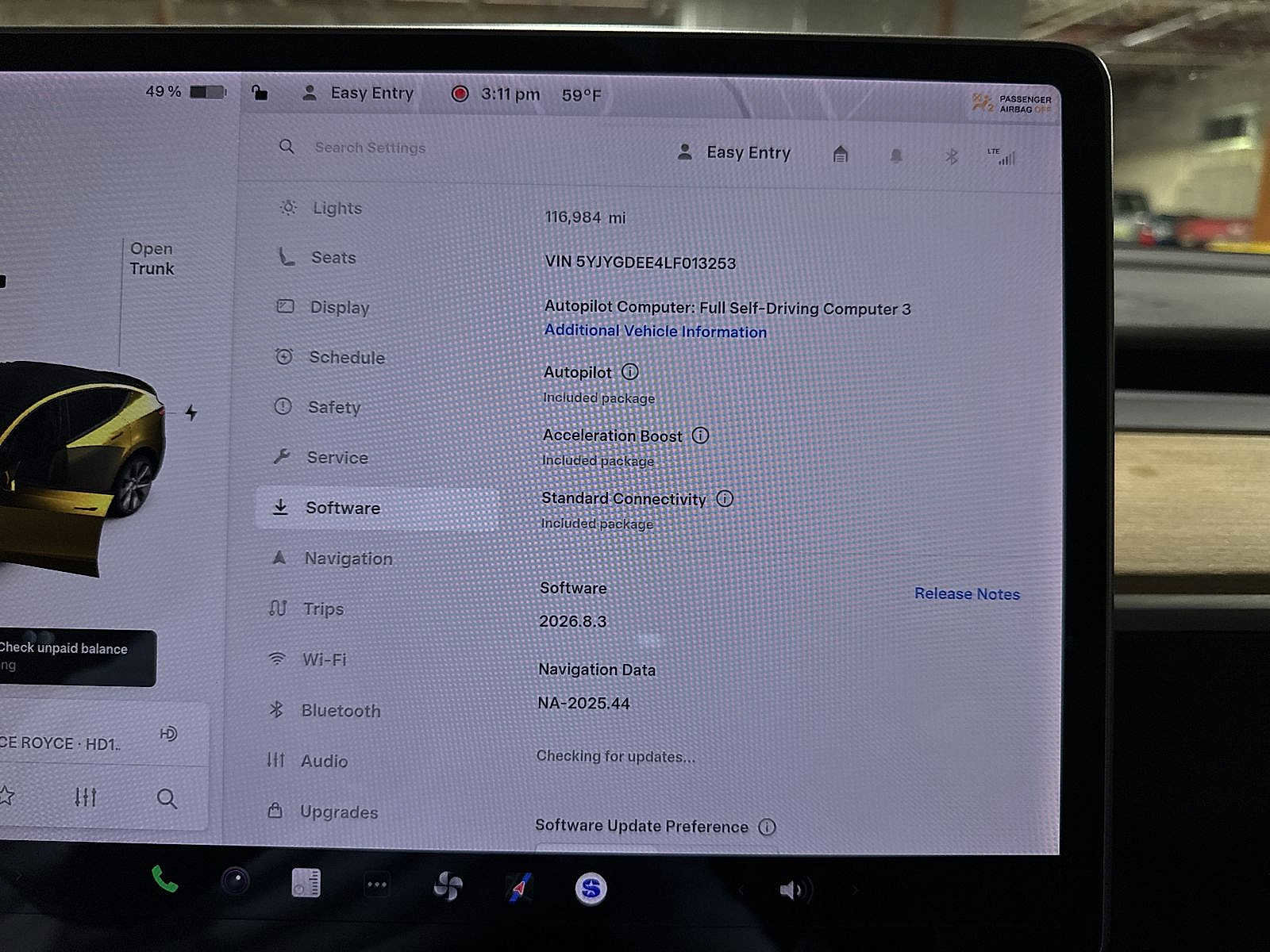Open the climate fan control icon
1270x952 pixels.
448,886
